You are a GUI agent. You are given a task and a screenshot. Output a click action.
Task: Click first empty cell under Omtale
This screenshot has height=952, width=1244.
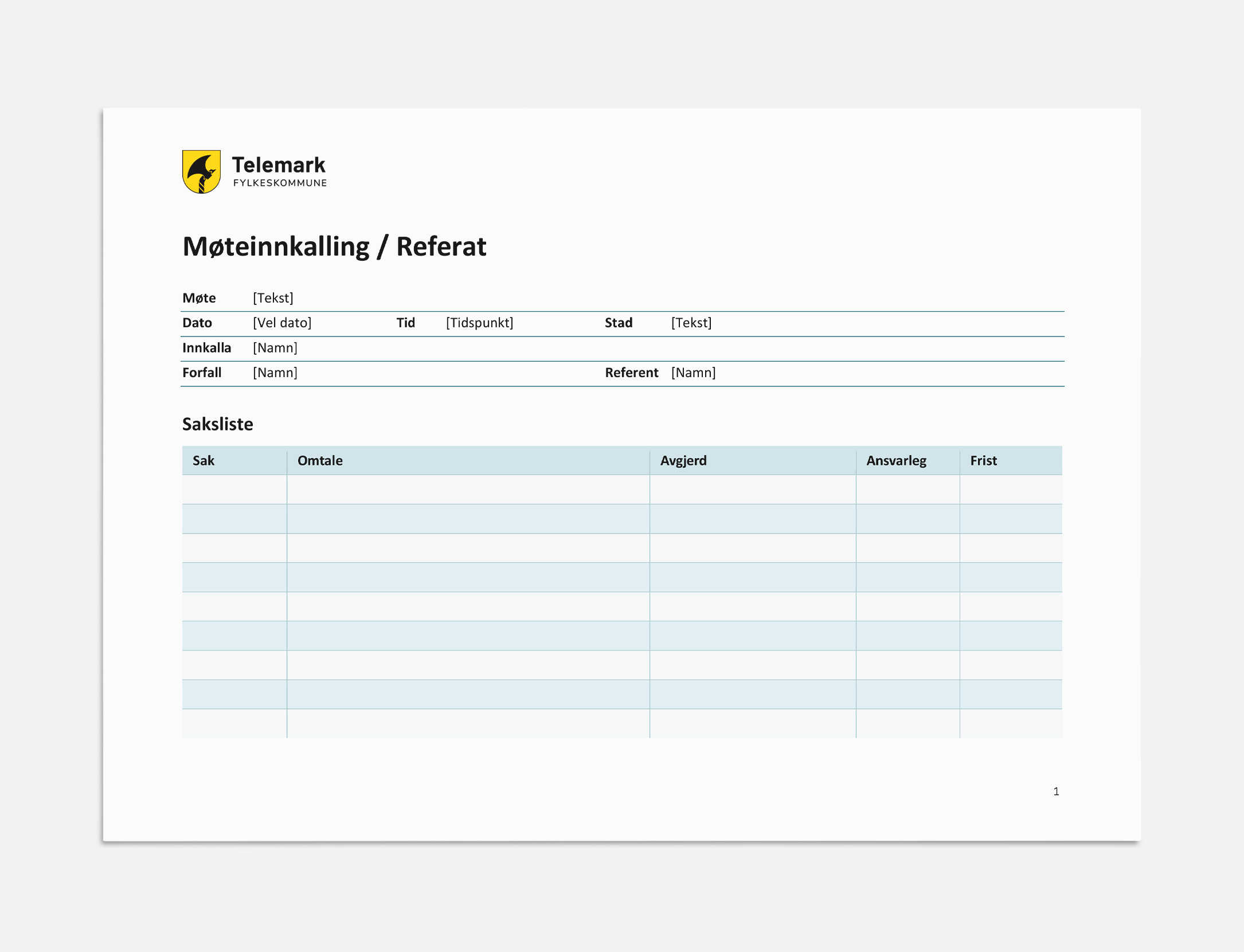(x=468, y=489)
